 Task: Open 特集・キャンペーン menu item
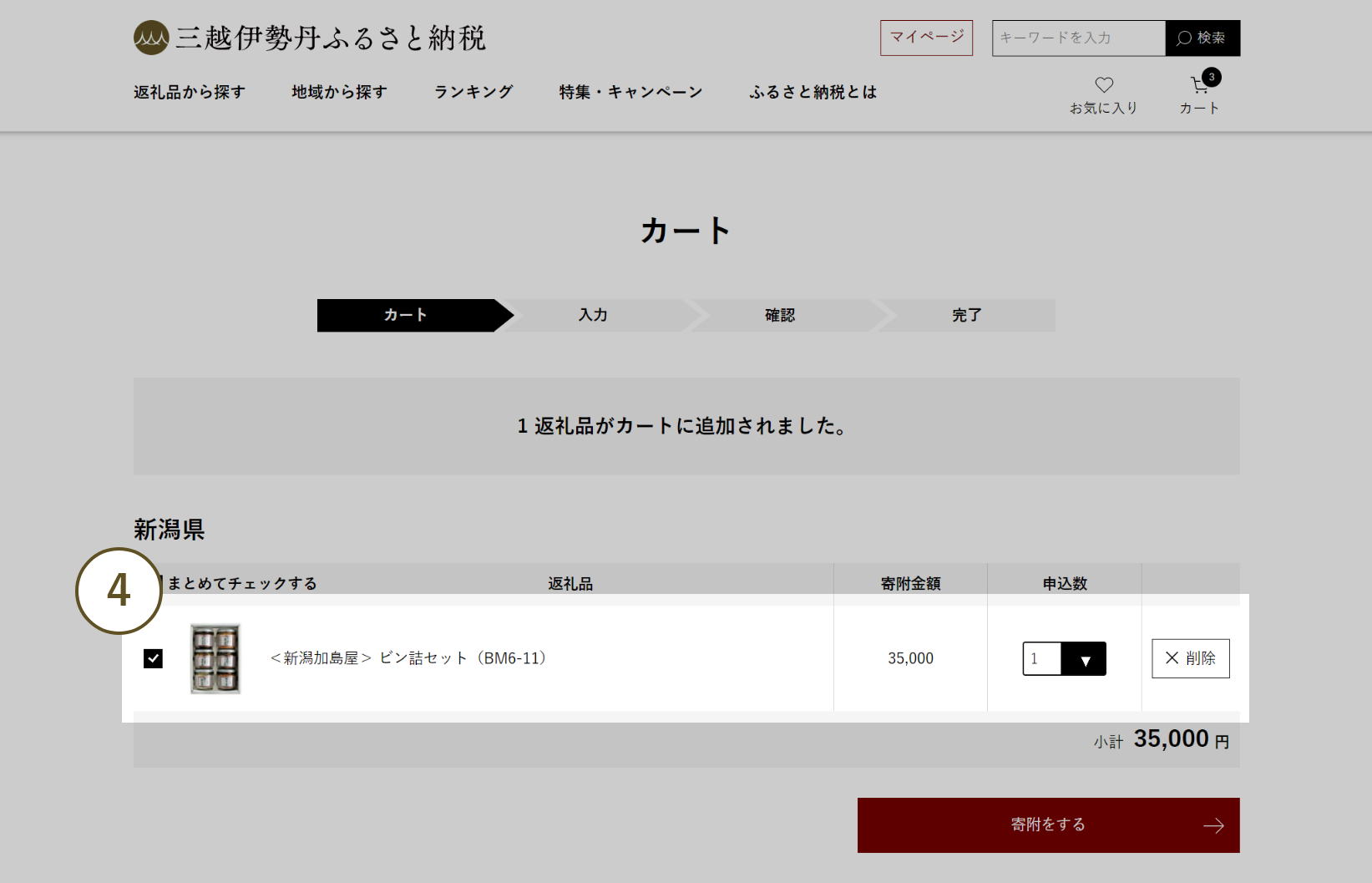click(x=630, y=92)
